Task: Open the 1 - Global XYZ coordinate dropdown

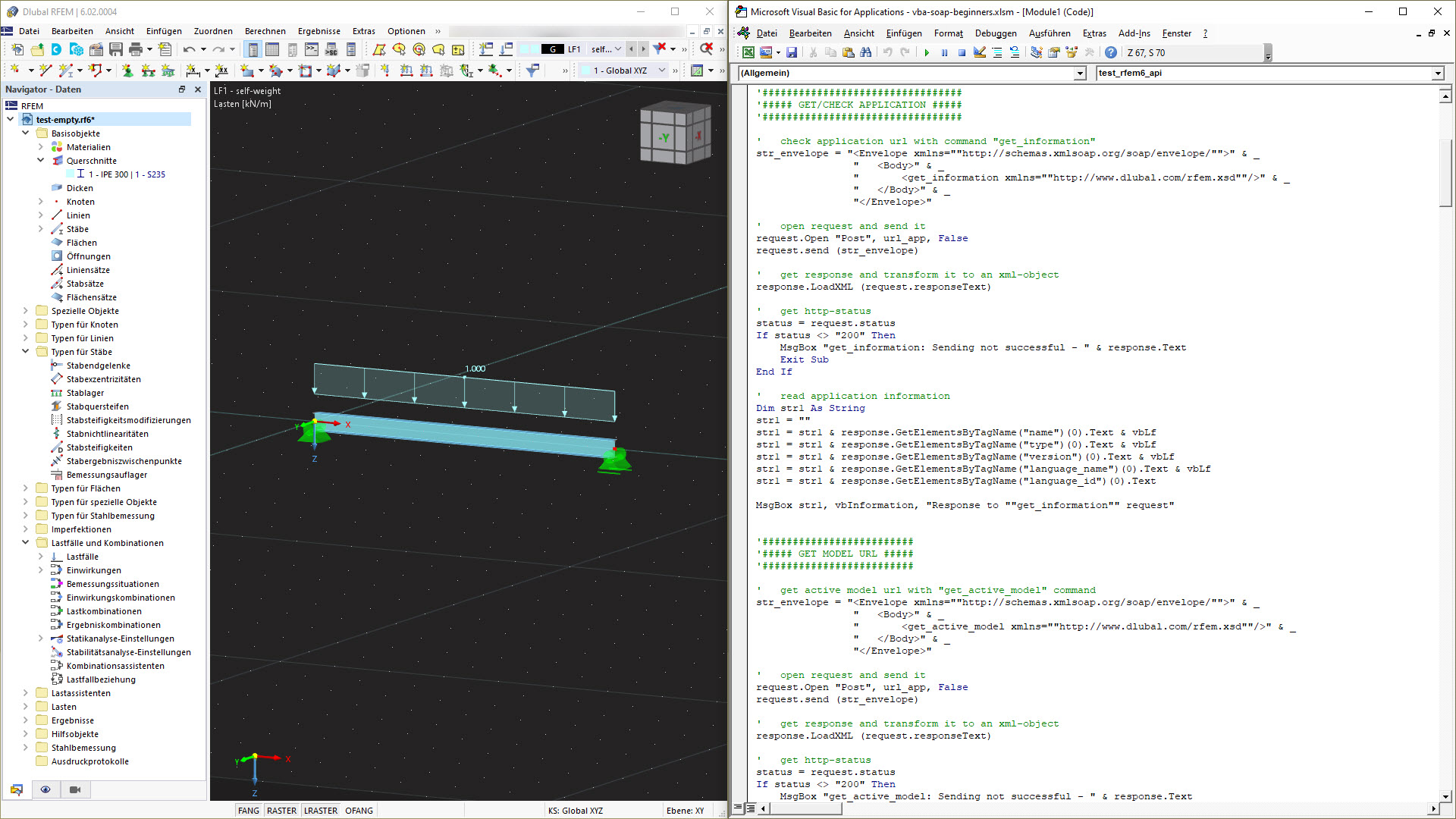Action: 662,71
